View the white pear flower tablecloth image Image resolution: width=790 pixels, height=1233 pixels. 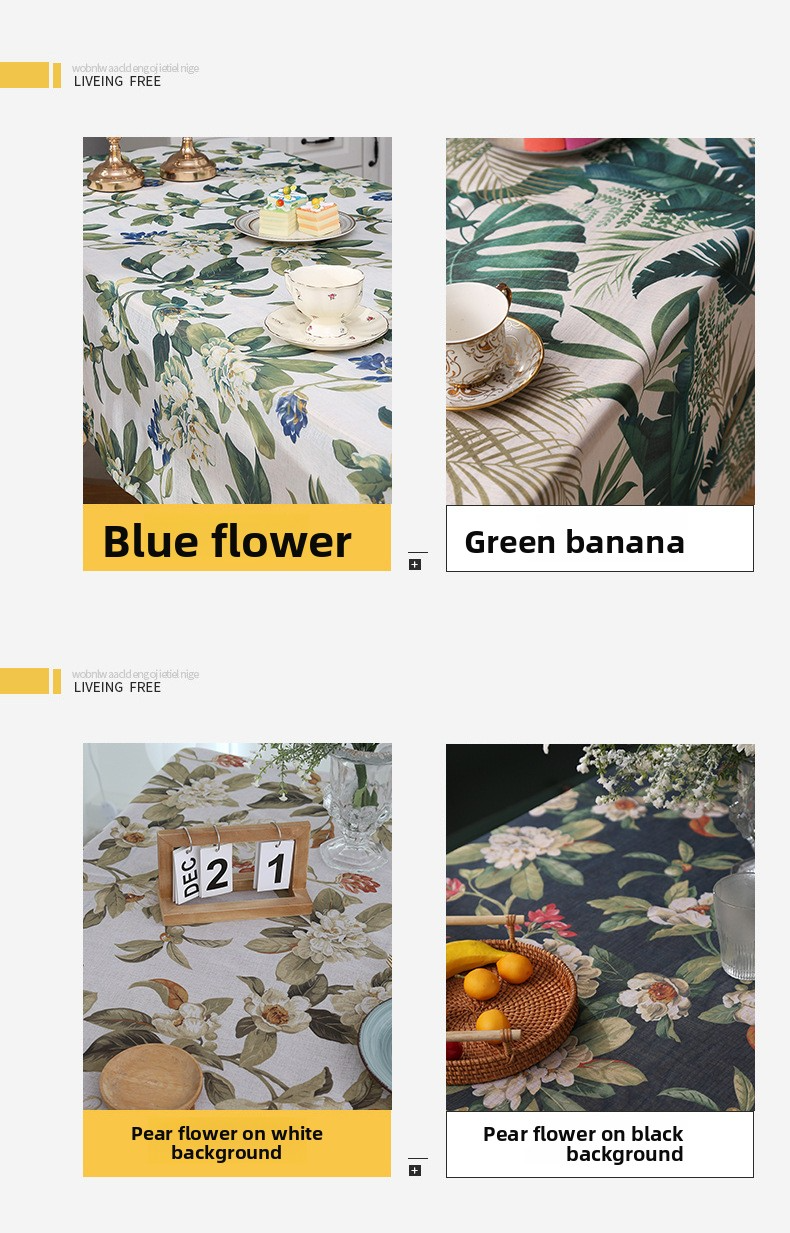click(x=237, y=926)
